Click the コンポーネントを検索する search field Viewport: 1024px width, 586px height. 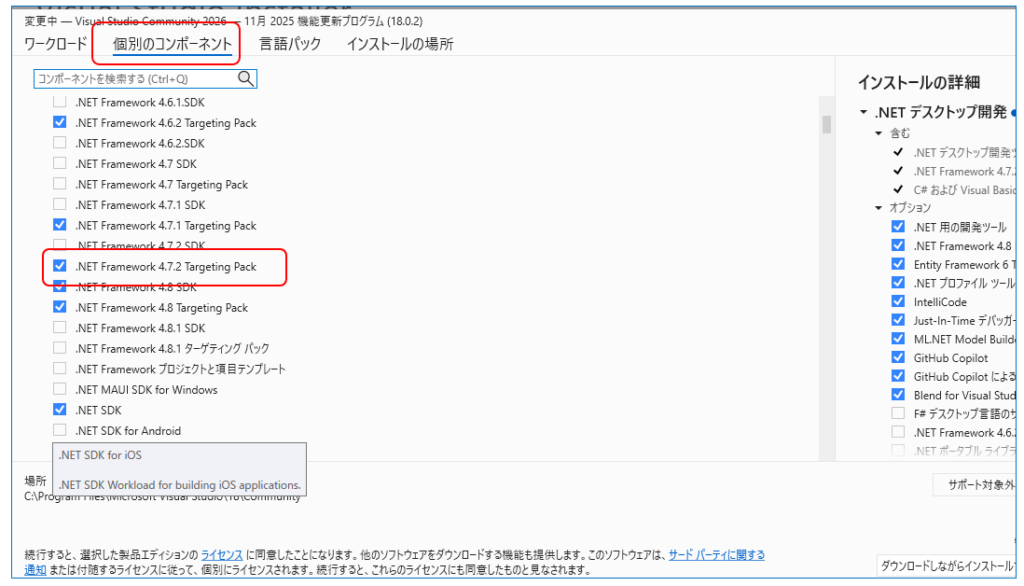point(133,78)
